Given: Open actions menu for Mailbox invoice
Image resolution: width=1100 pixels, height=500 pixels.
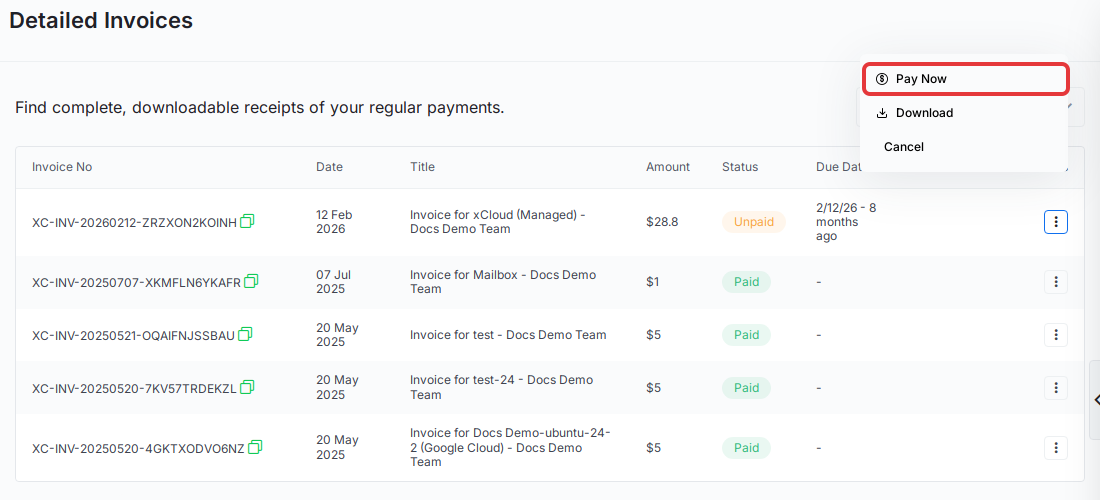Looking at the screenshot, I should tap(1056, 282).
